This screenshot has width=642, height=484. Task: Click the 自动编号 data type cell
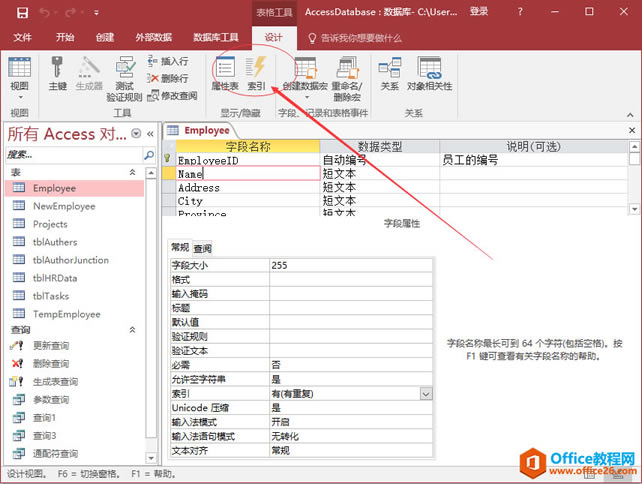[x=379, y=160]
